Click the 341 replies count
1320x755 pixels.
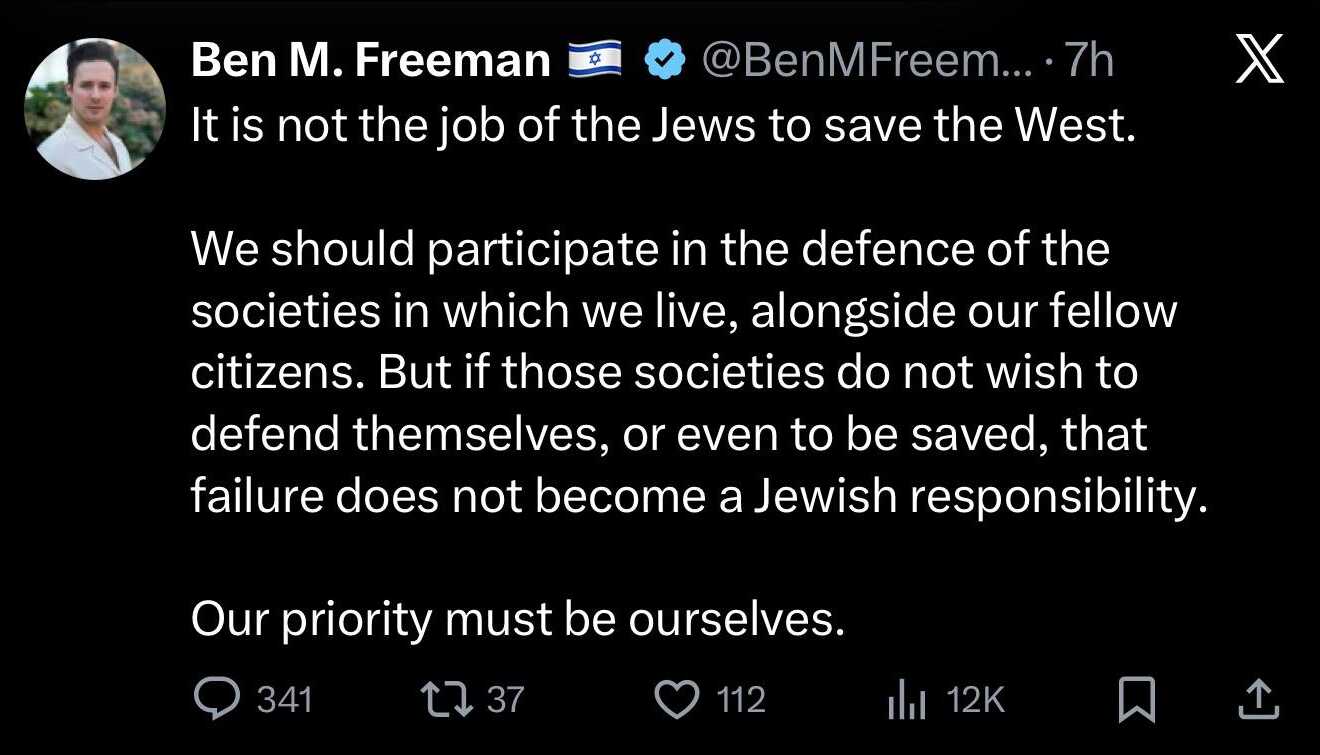click(x=285, y=699)
